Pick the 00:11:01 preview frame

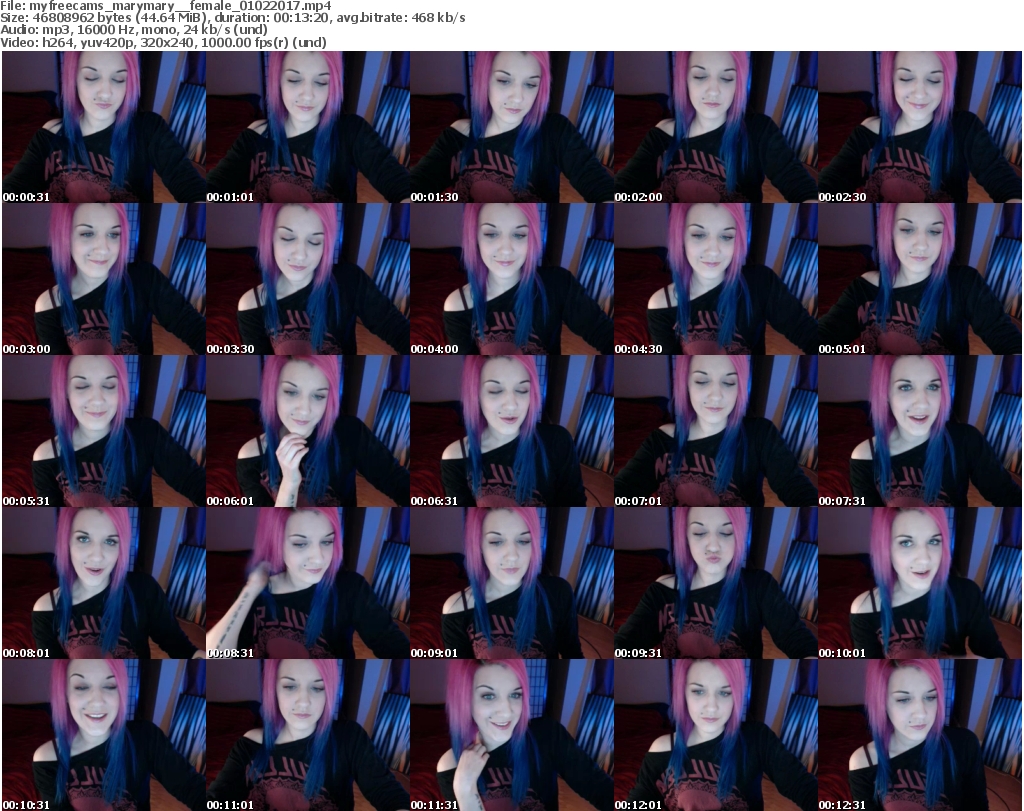[x=308, y=735]
